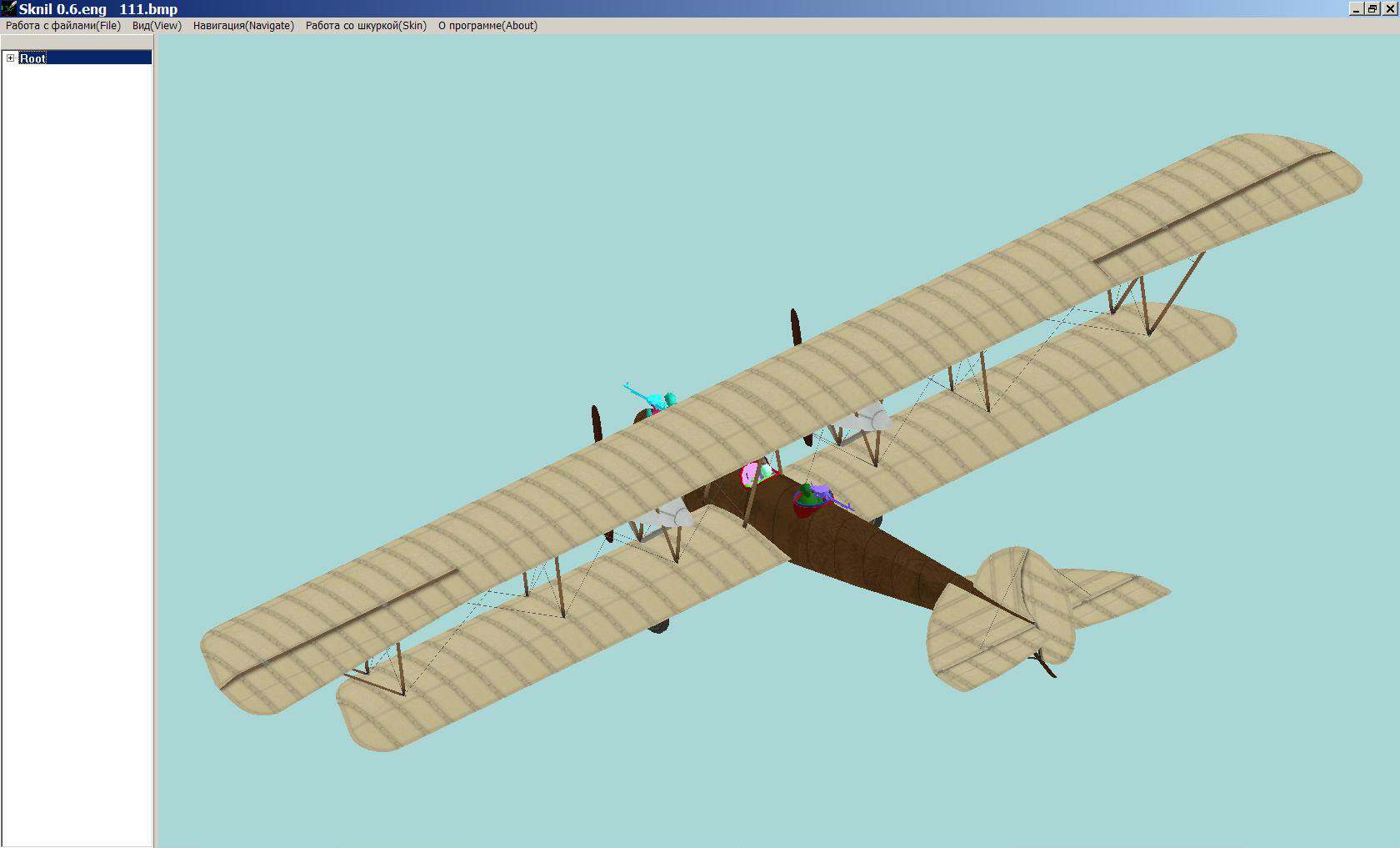Open the File menu (Работа с файлами)
Viewport: 1400px width, 848px height.
[63, 26]
